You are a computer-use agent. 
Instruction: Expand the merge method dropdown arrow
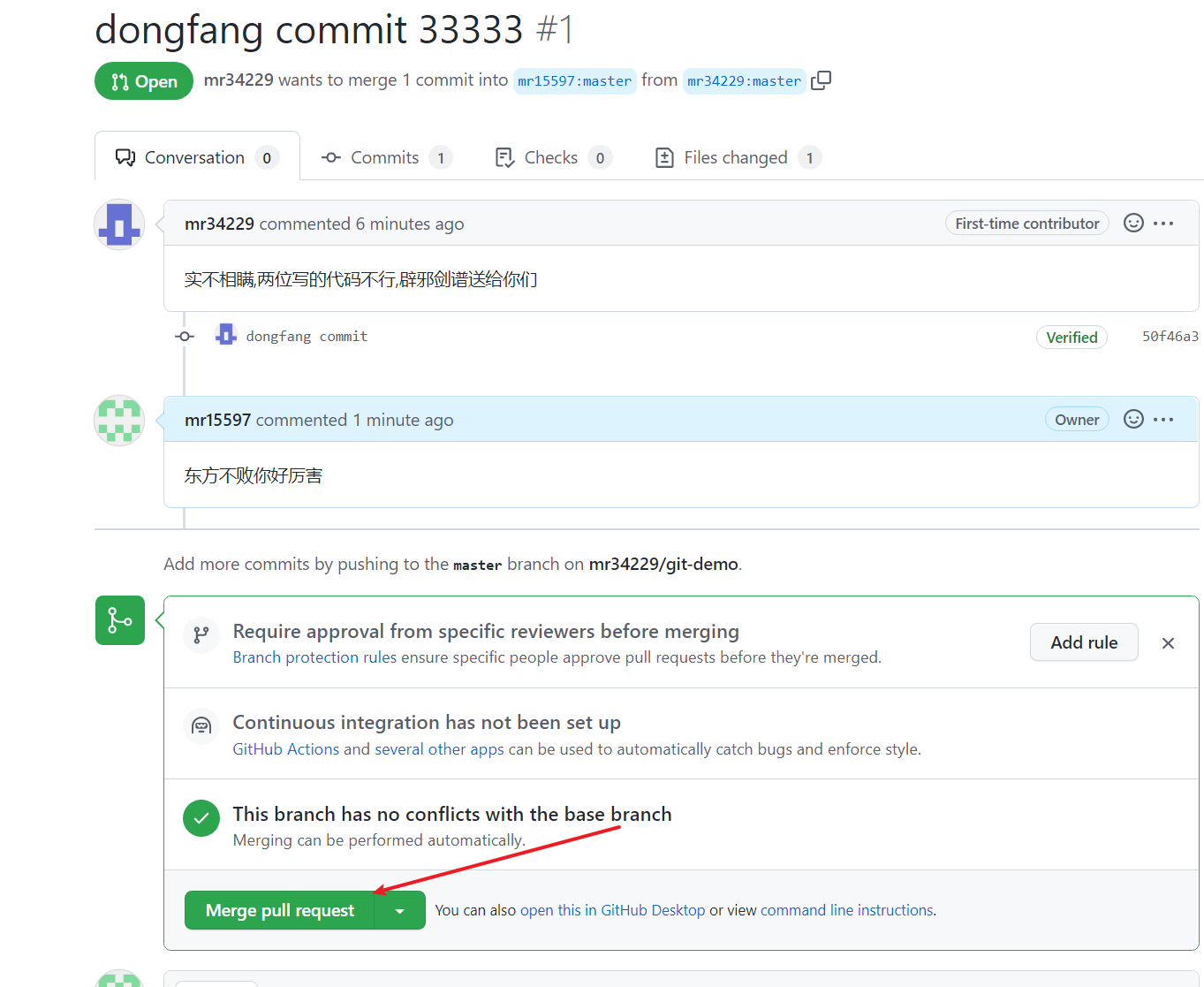[400, 910]
